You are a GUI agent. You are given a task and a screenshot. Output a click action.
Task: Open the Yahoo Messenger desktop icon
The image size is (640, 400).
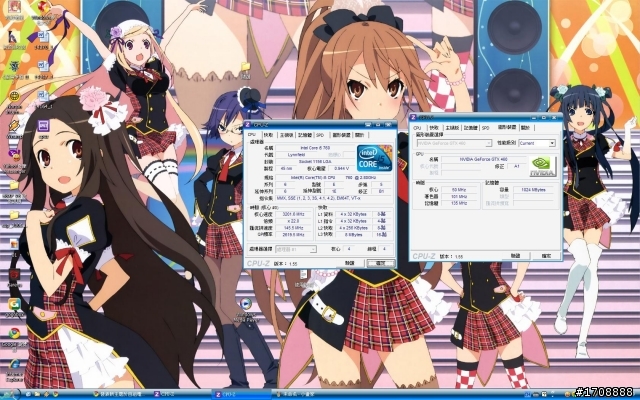(x=14, y=155)
